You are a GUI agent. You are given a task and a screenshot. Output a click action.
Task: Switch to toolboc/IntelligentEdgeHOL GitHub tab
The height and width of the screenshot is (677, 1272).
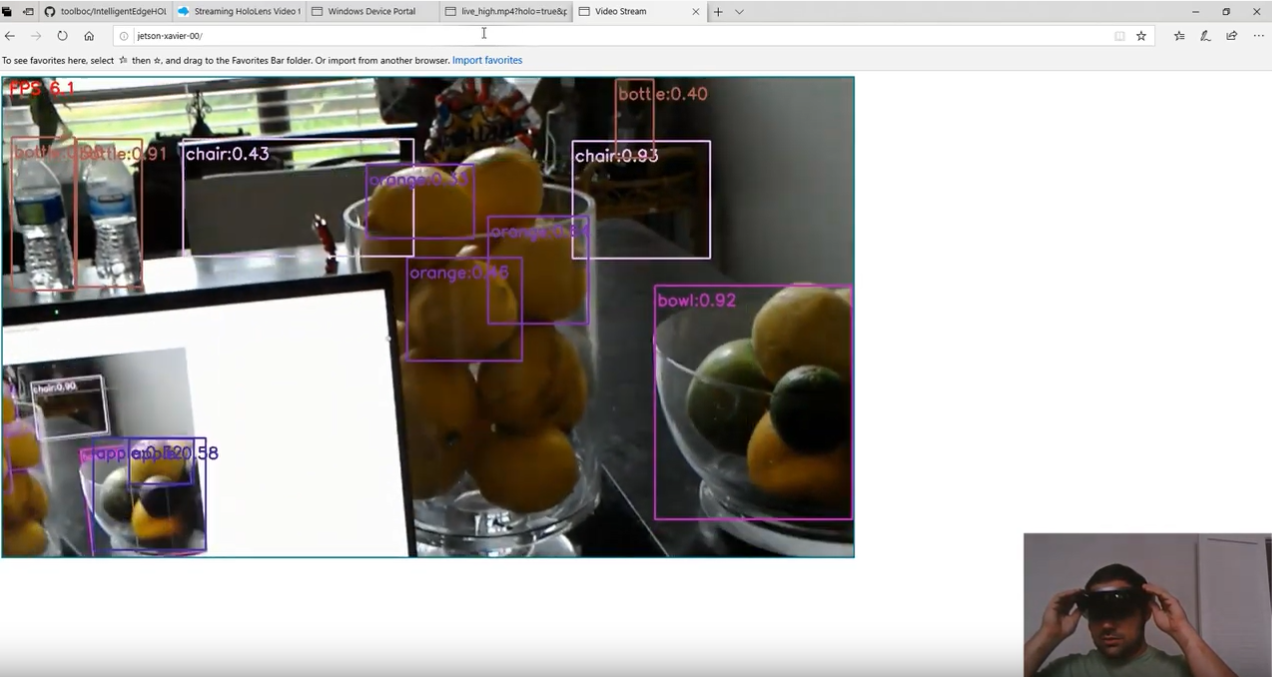105,12
